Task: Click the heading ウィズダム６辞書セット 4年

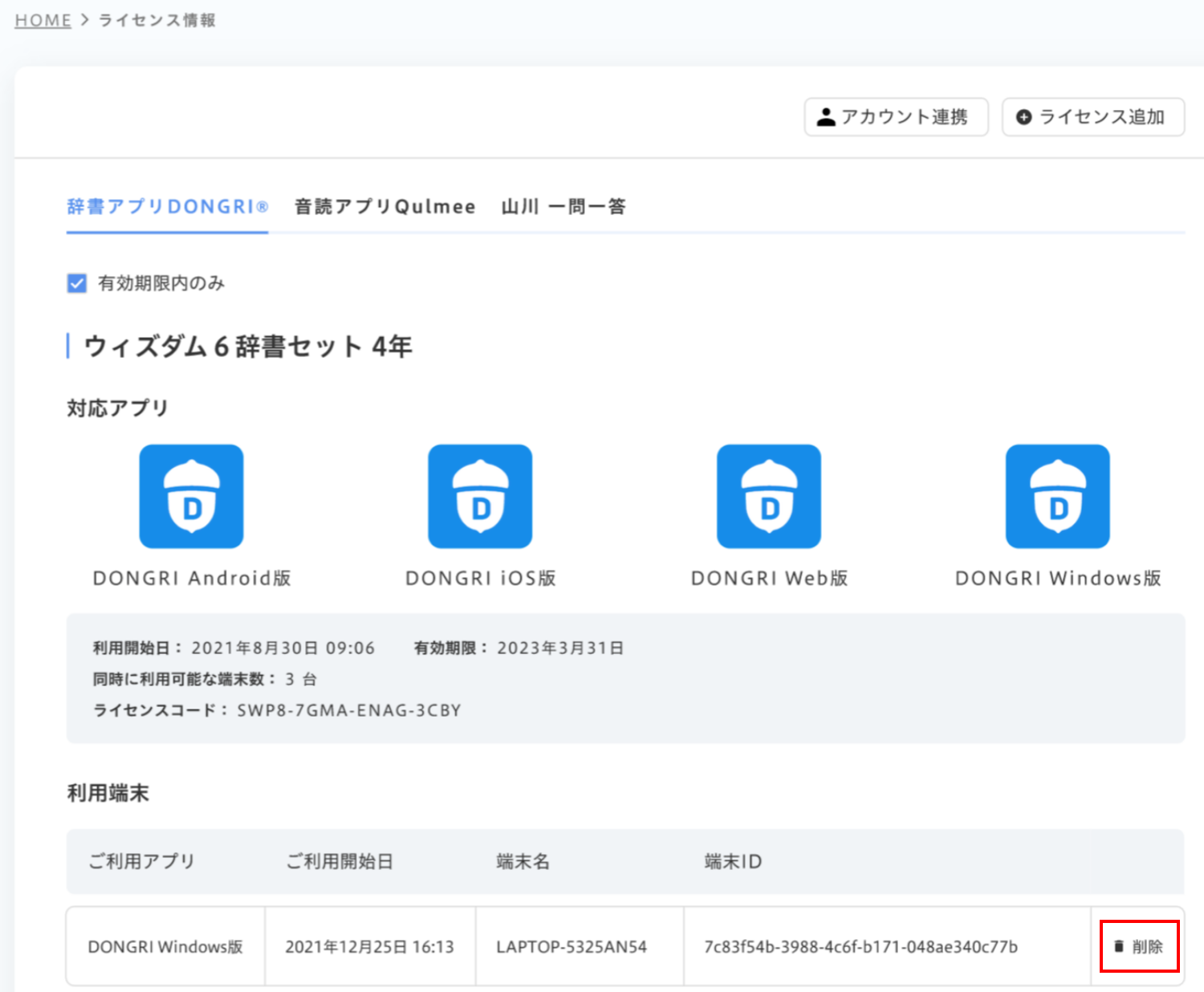Action: [248, 346]
